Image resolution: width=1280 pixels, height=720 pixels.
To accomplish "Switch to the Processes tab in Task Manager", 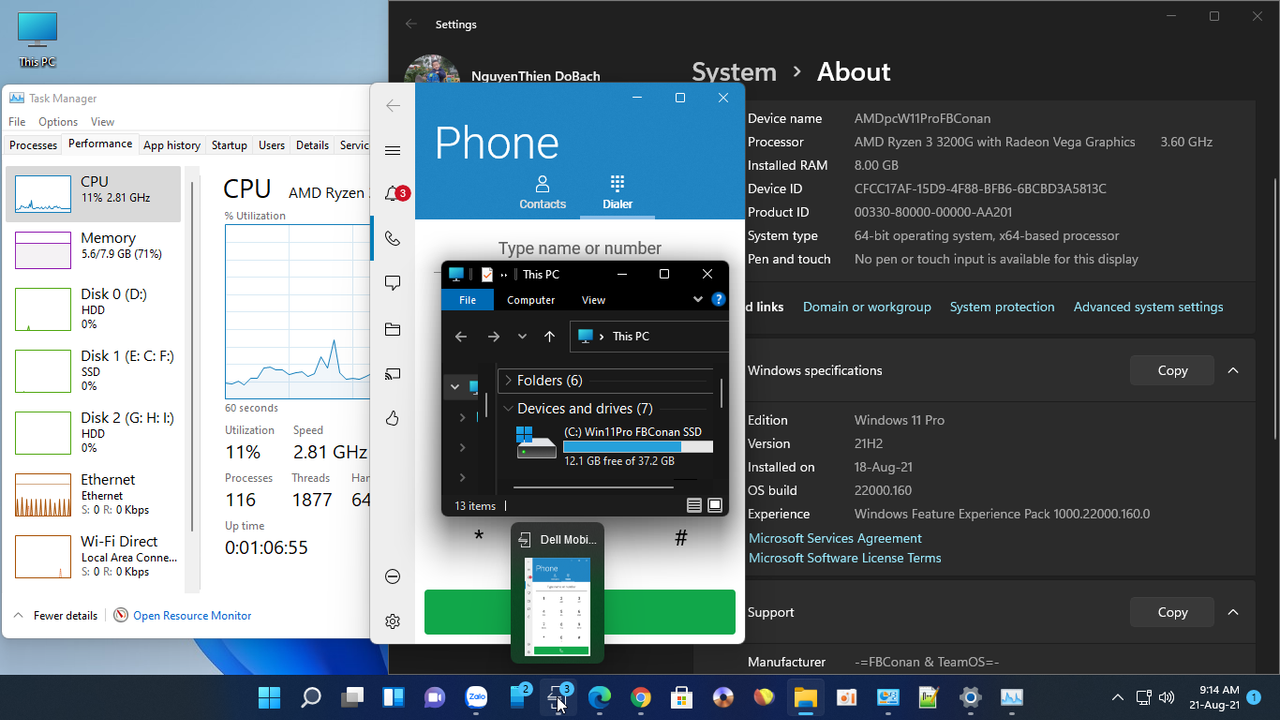I will tap(32, 144).
